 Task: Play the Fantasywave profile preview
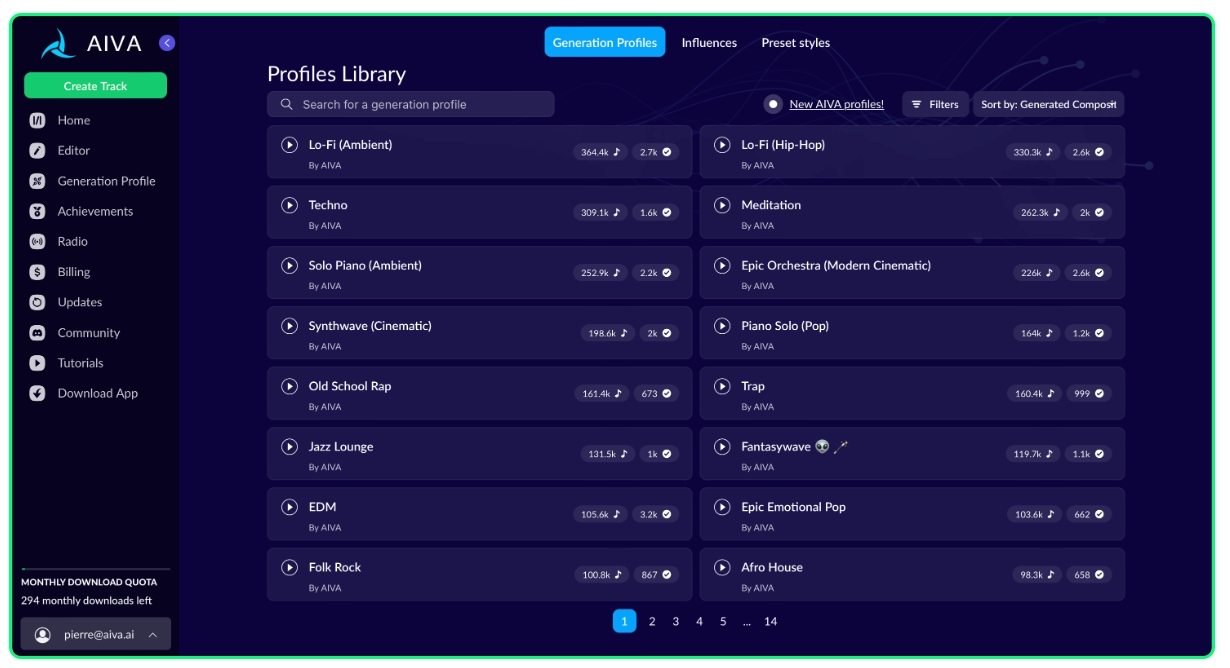[x=722, y=447]
